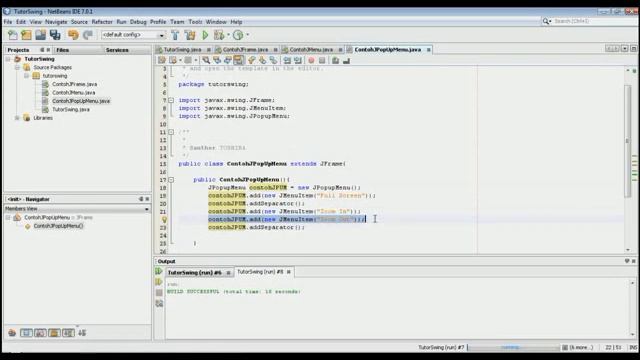Click the BUILD SUCCESSFUL output text
The height and width of the screenshot is (360, 640).
point(233,291)
